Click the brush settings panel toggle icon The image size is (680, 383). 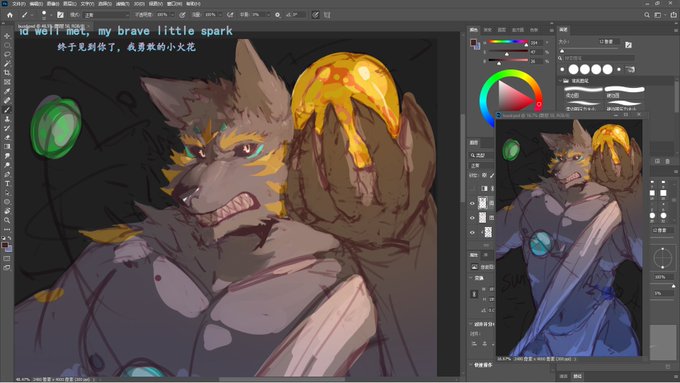click(60, 15)
